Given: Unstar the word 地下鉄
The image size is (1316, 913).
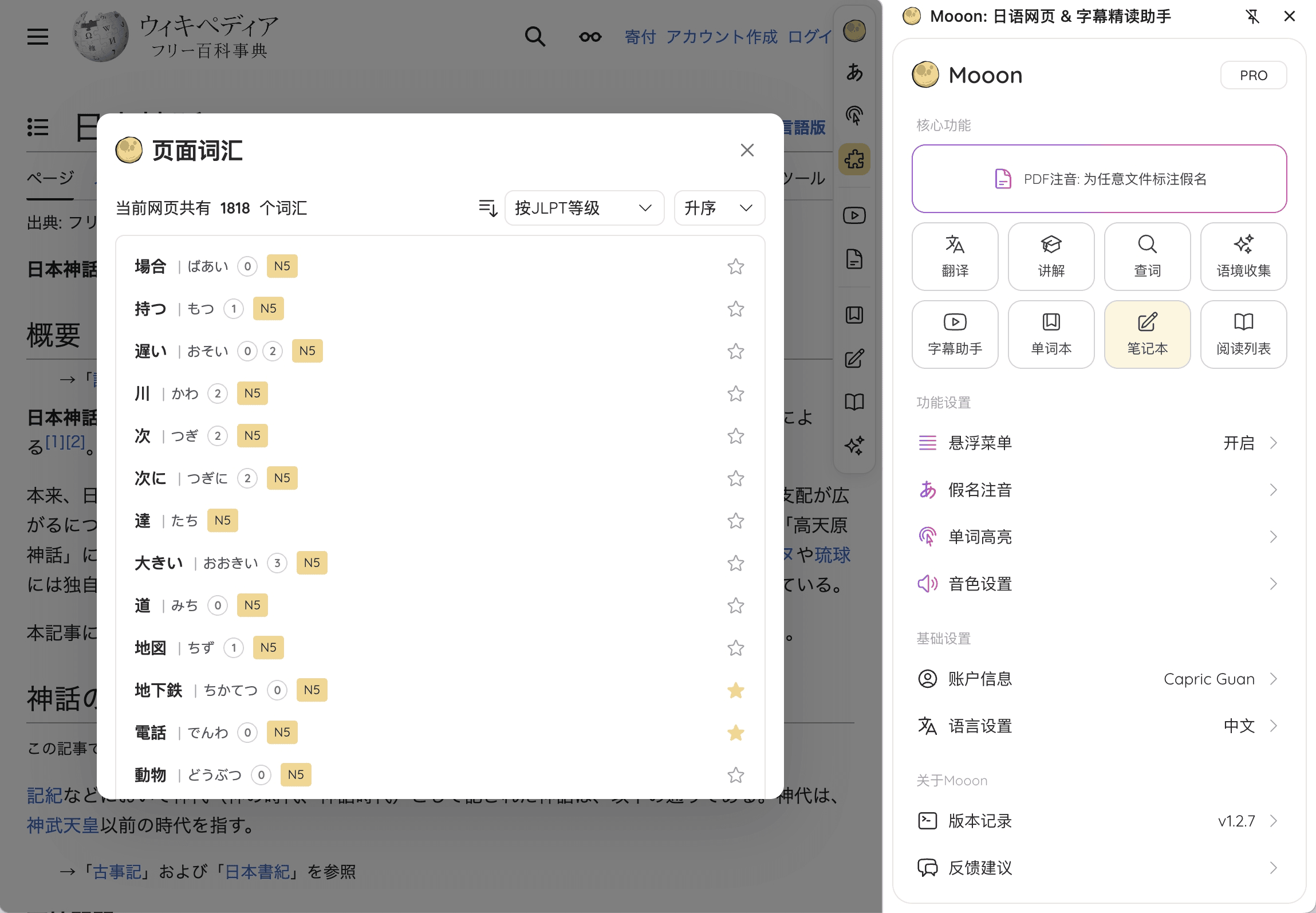Looking at the screenshot, I should 735,690.
